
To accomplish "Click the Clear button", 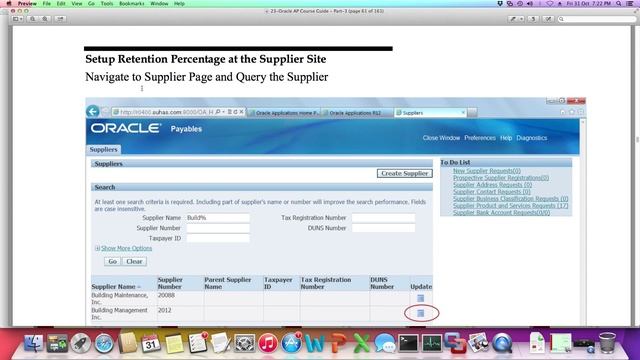I will coord(134,261).
